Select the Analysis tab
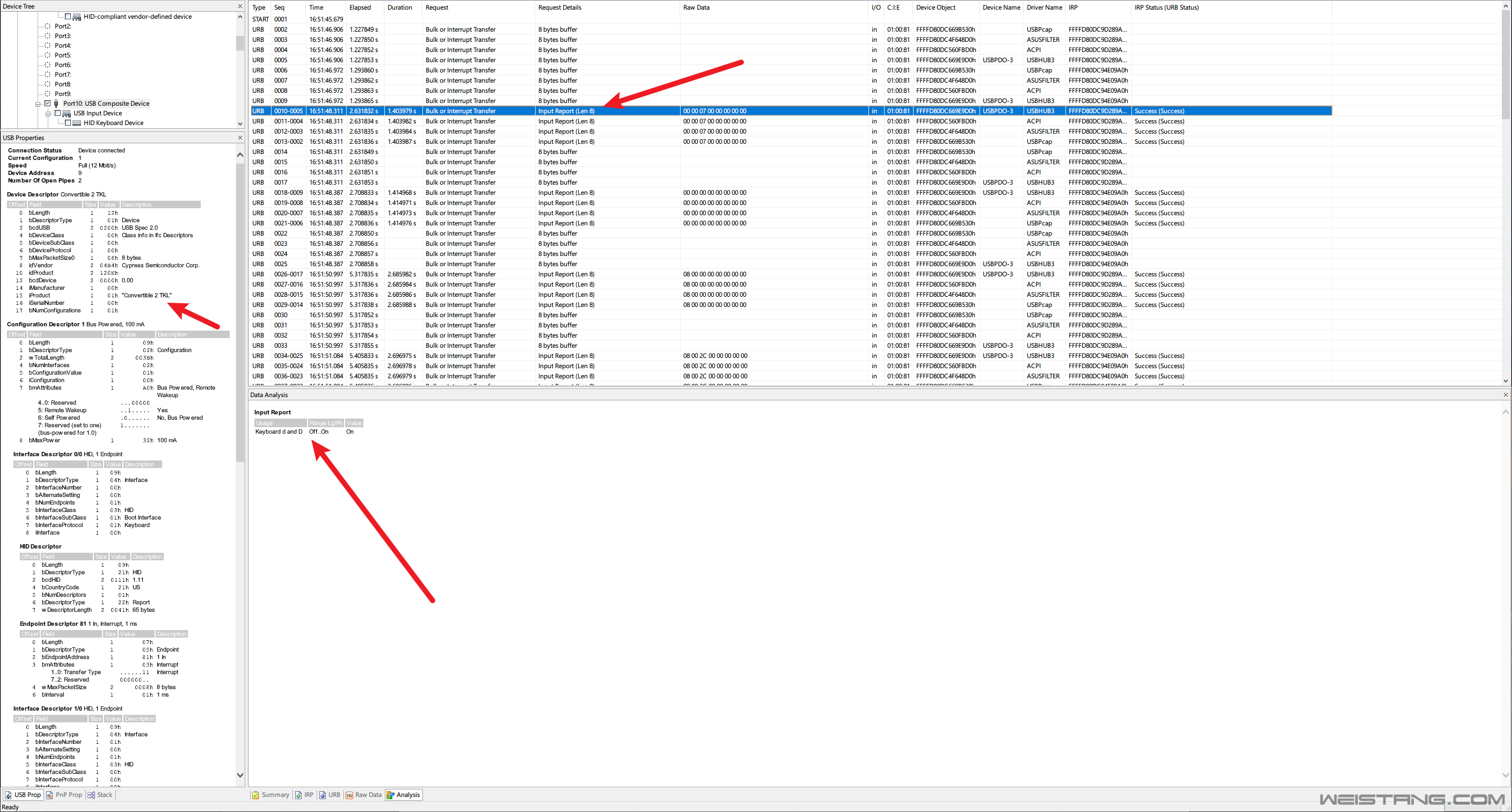 point(404,795)
